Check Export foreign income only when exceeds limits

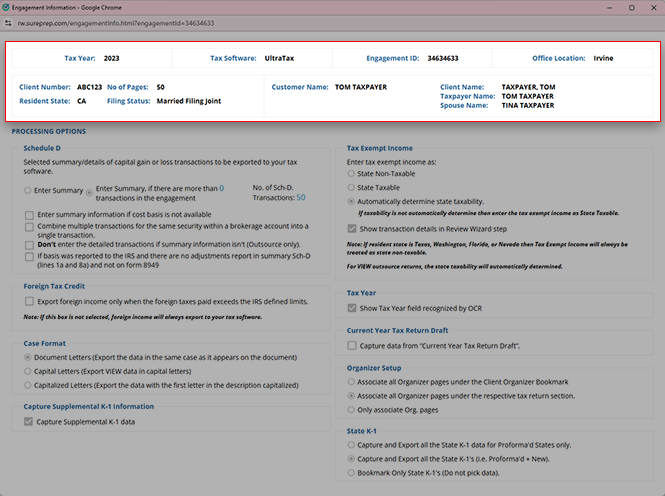point(29,301)
